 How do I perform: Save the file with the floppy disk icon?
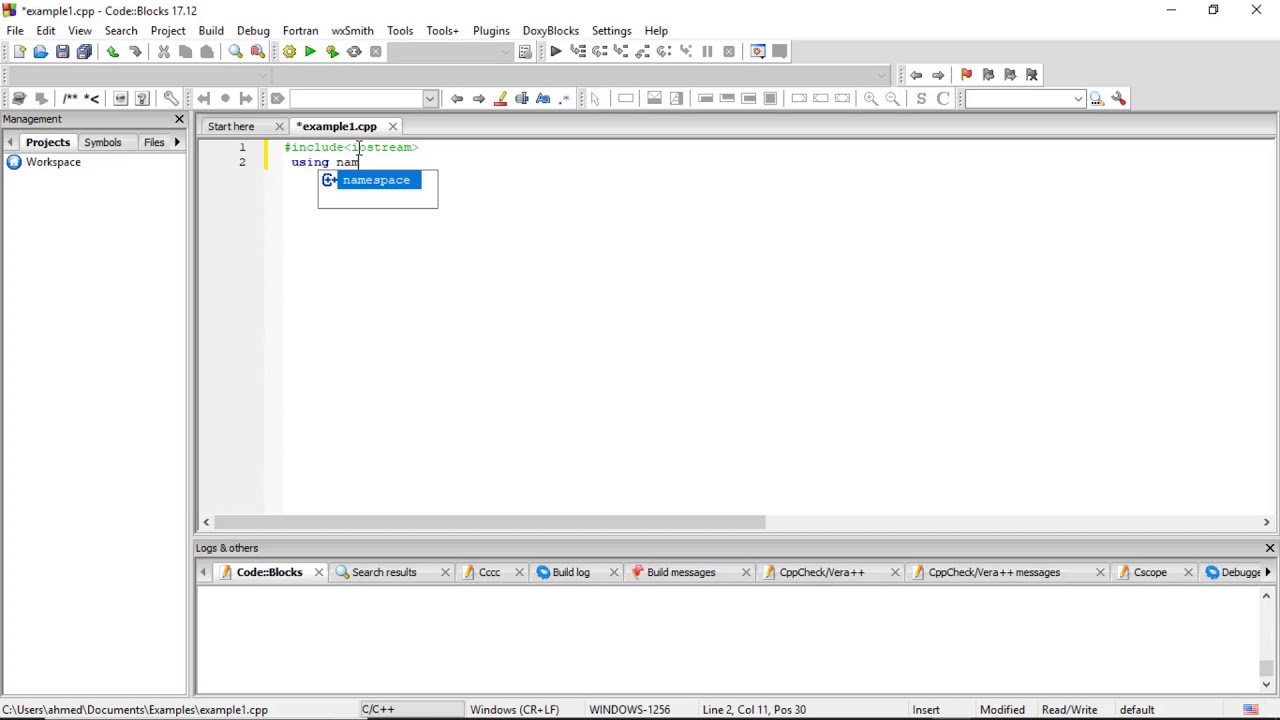point(62,52)
